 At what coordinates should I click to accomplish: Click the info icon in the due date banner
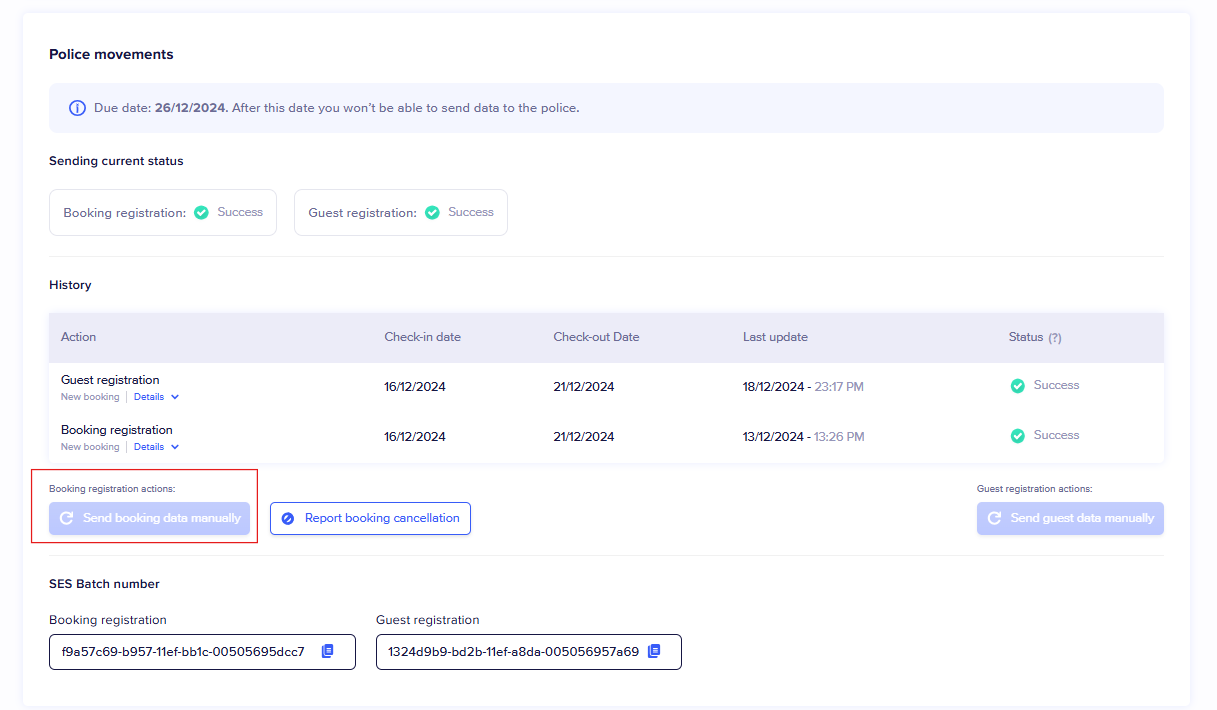(77, 108)
